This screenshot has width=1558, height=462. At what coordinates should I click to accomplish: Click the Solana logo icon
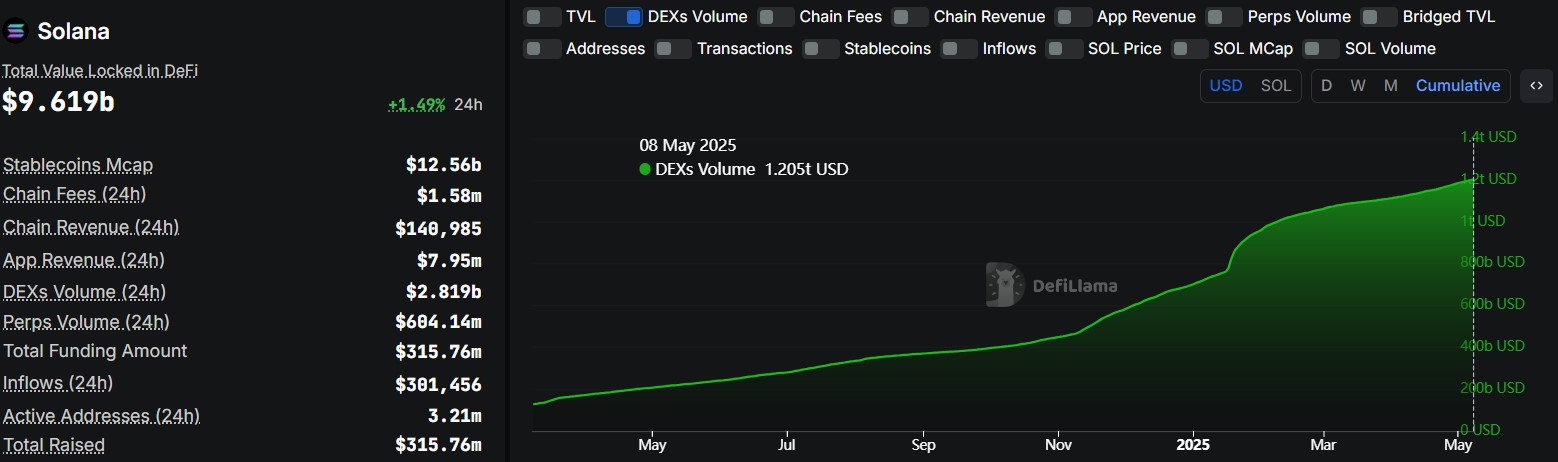pos(15,31)
